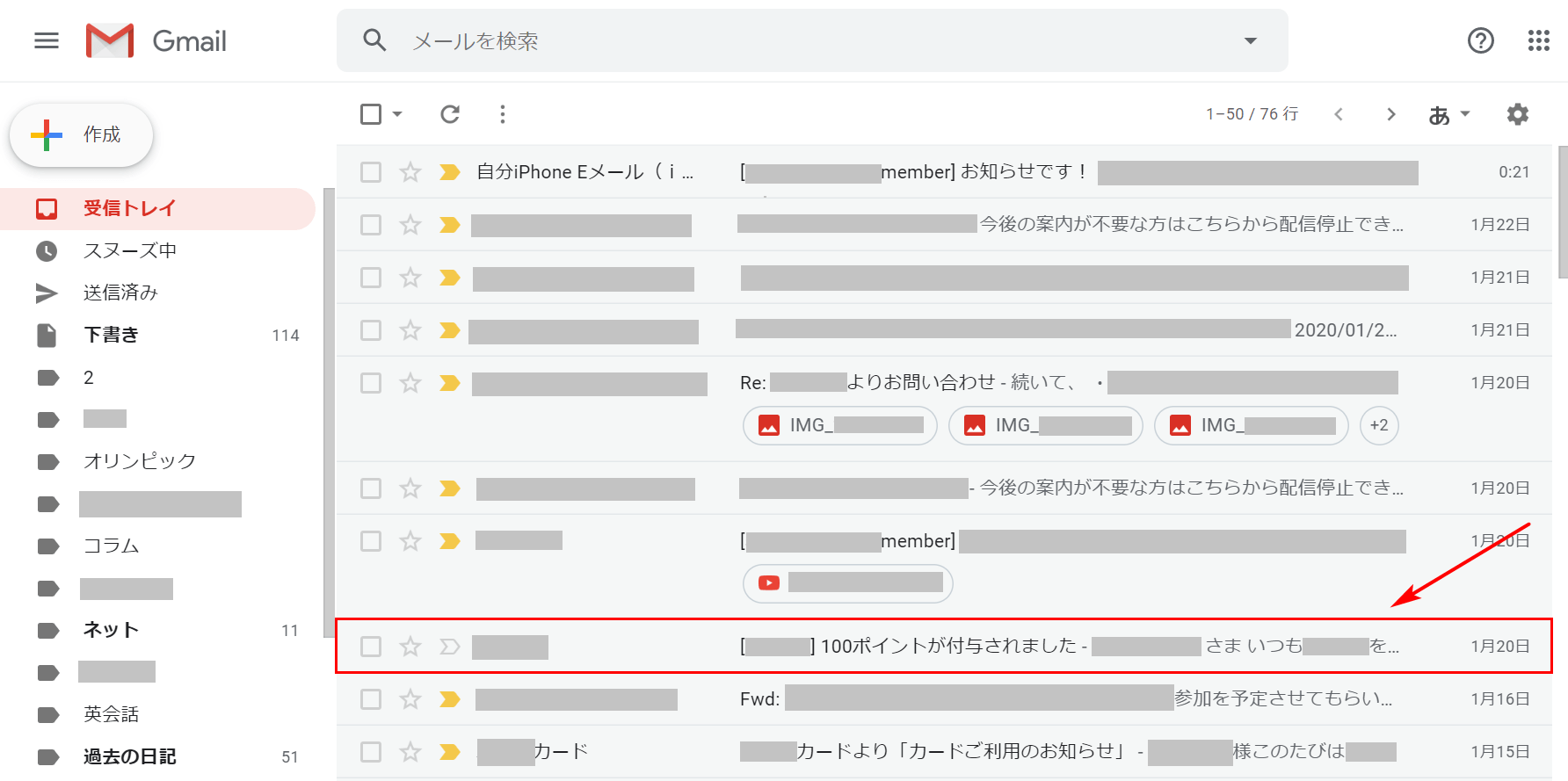The image size is (1568, 781).
Task: Check the 2020/01/2 subject email checkbox
Action: click(371, 330)
